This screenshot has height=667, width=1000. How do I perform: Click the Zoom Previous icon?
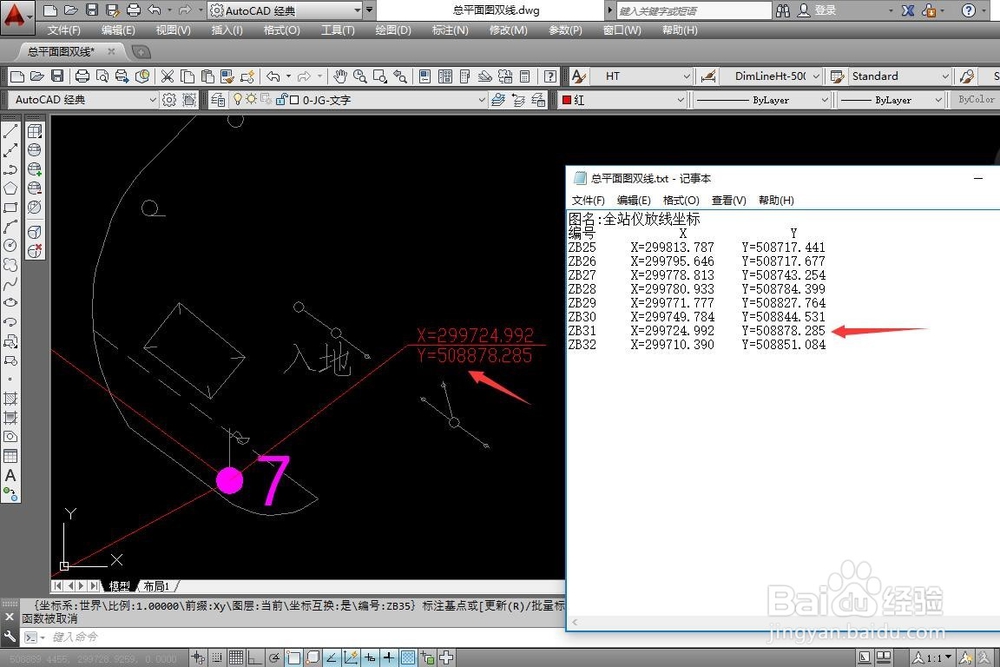400,77
